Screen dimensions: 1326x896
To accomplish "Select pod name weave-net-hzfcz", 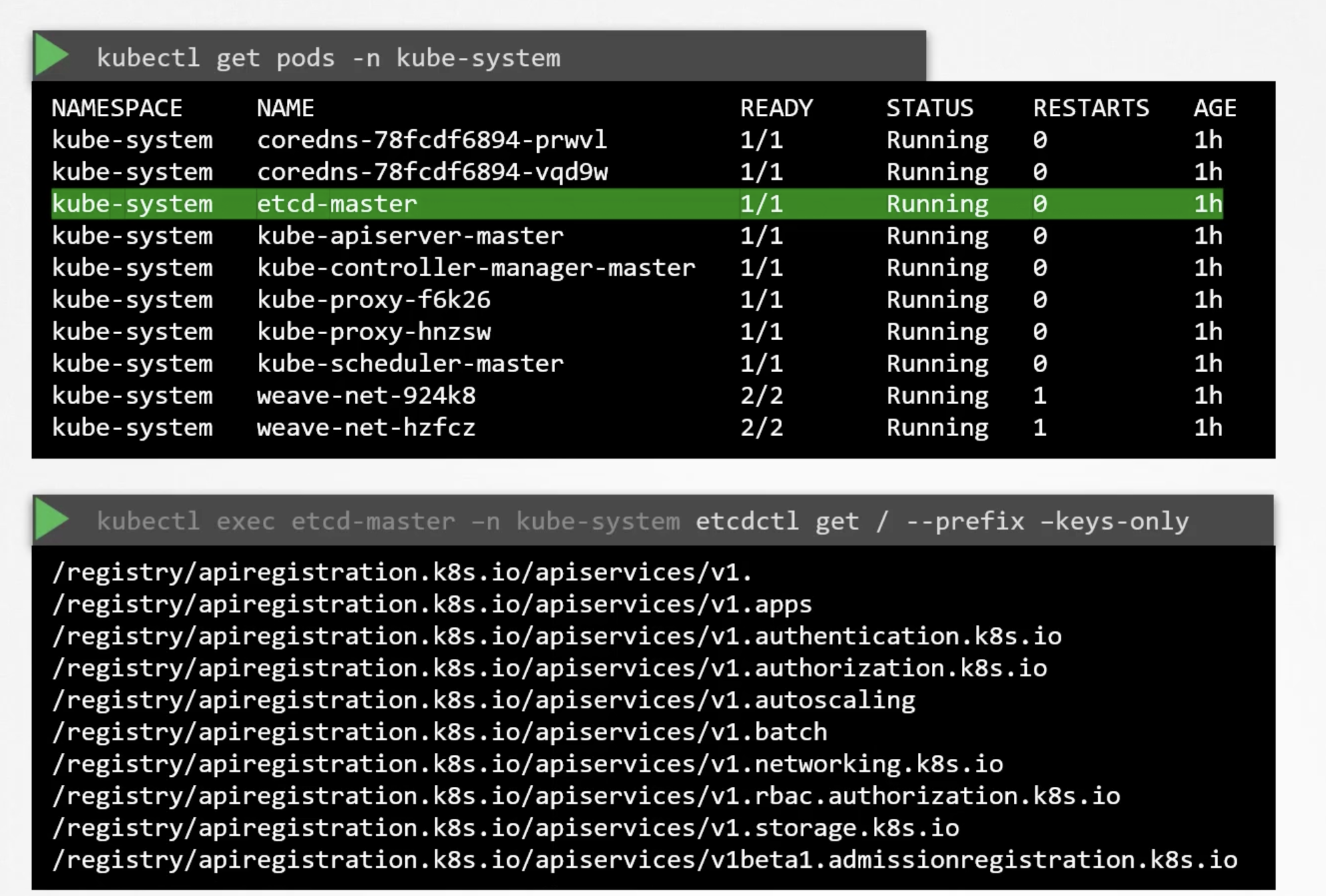I will 366,427.
